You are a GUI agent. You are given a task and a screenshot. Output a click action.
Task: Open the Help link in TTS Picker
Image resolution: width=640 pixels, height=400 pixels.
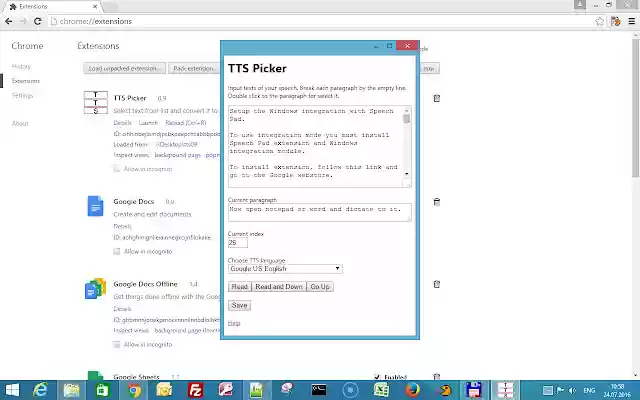234,323
